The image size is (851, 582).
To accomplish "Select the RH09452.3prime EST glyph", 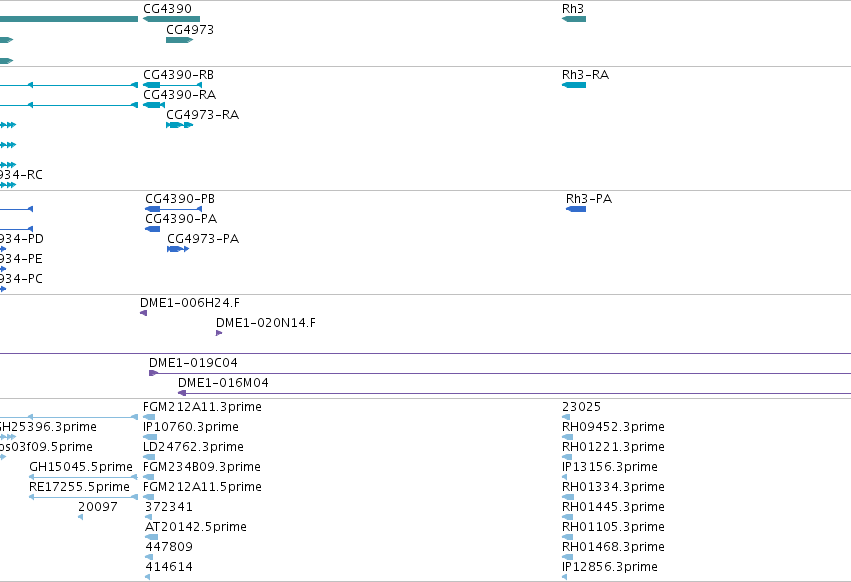I will click(x=567, y=437).
